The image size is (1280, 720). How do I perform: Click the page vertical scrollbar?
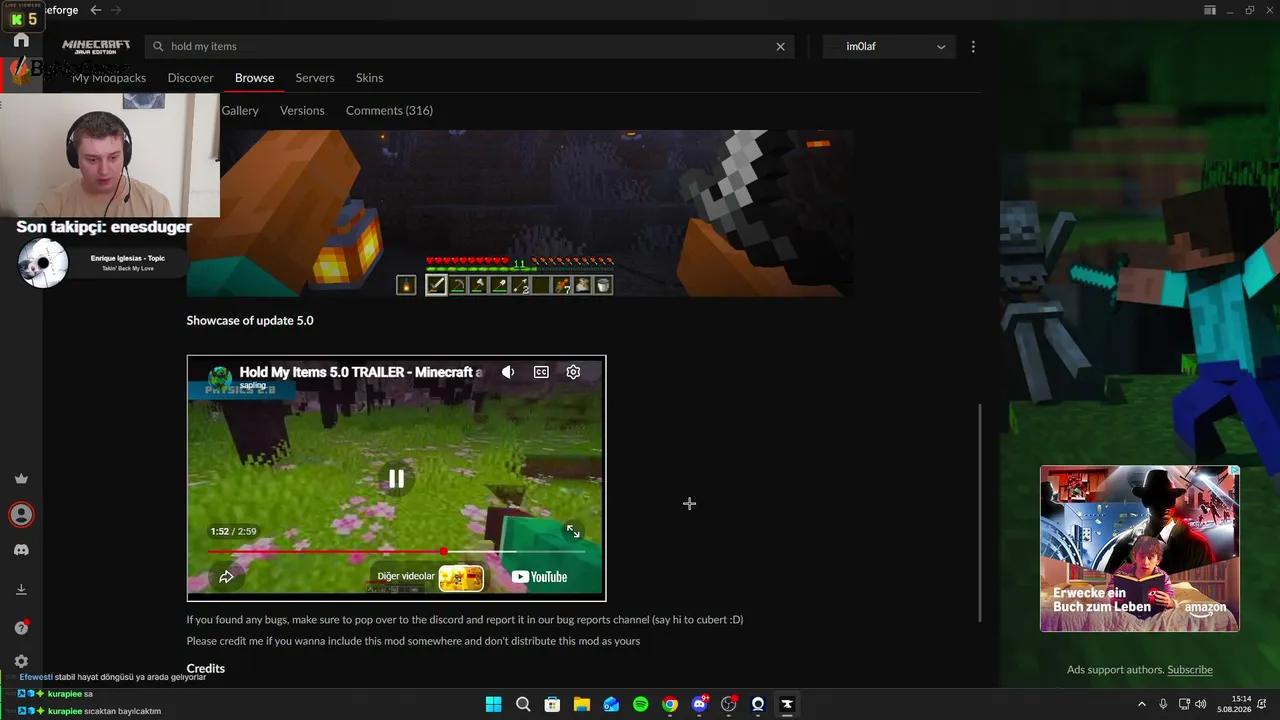[x=980, y=512]
